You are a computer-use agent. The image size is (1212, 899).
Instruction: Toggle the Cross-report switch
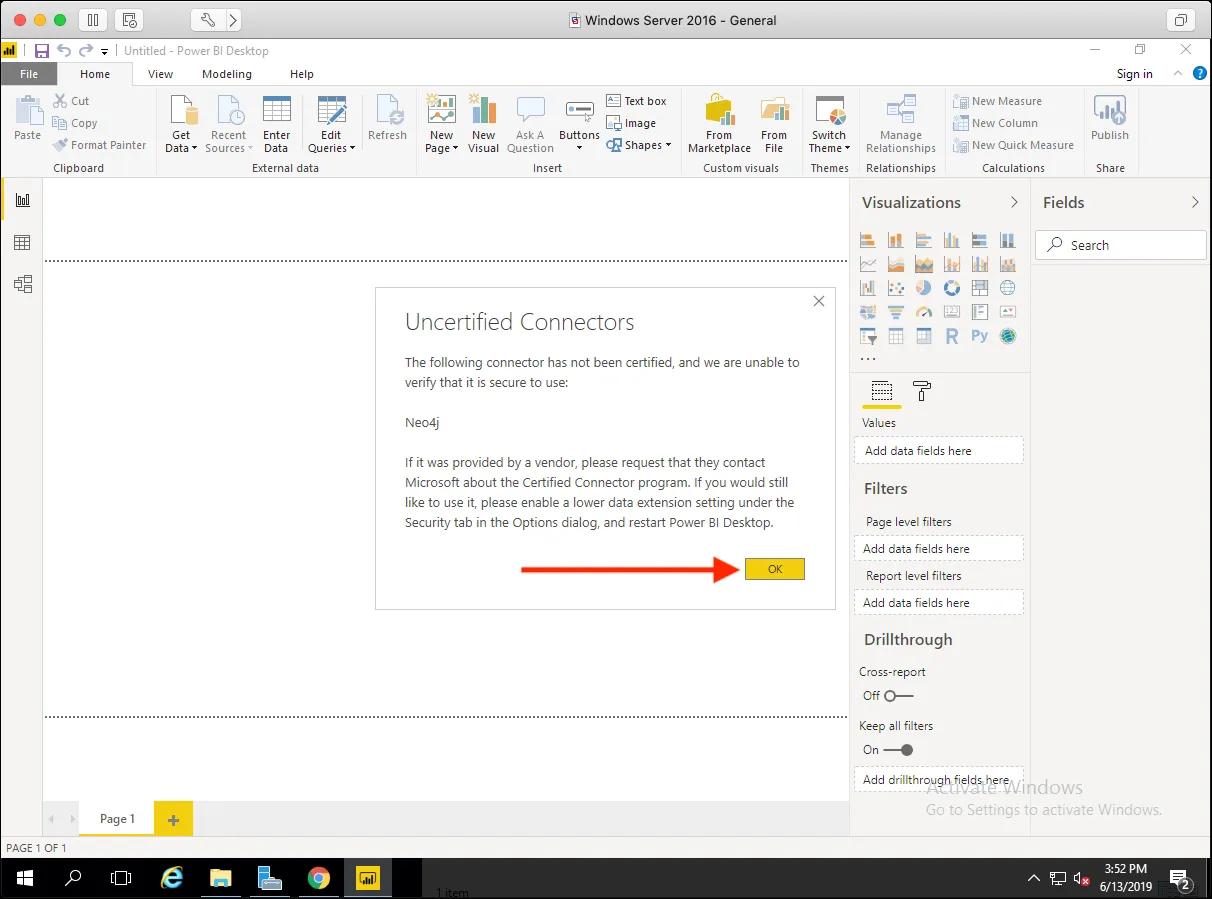(899, 696)
